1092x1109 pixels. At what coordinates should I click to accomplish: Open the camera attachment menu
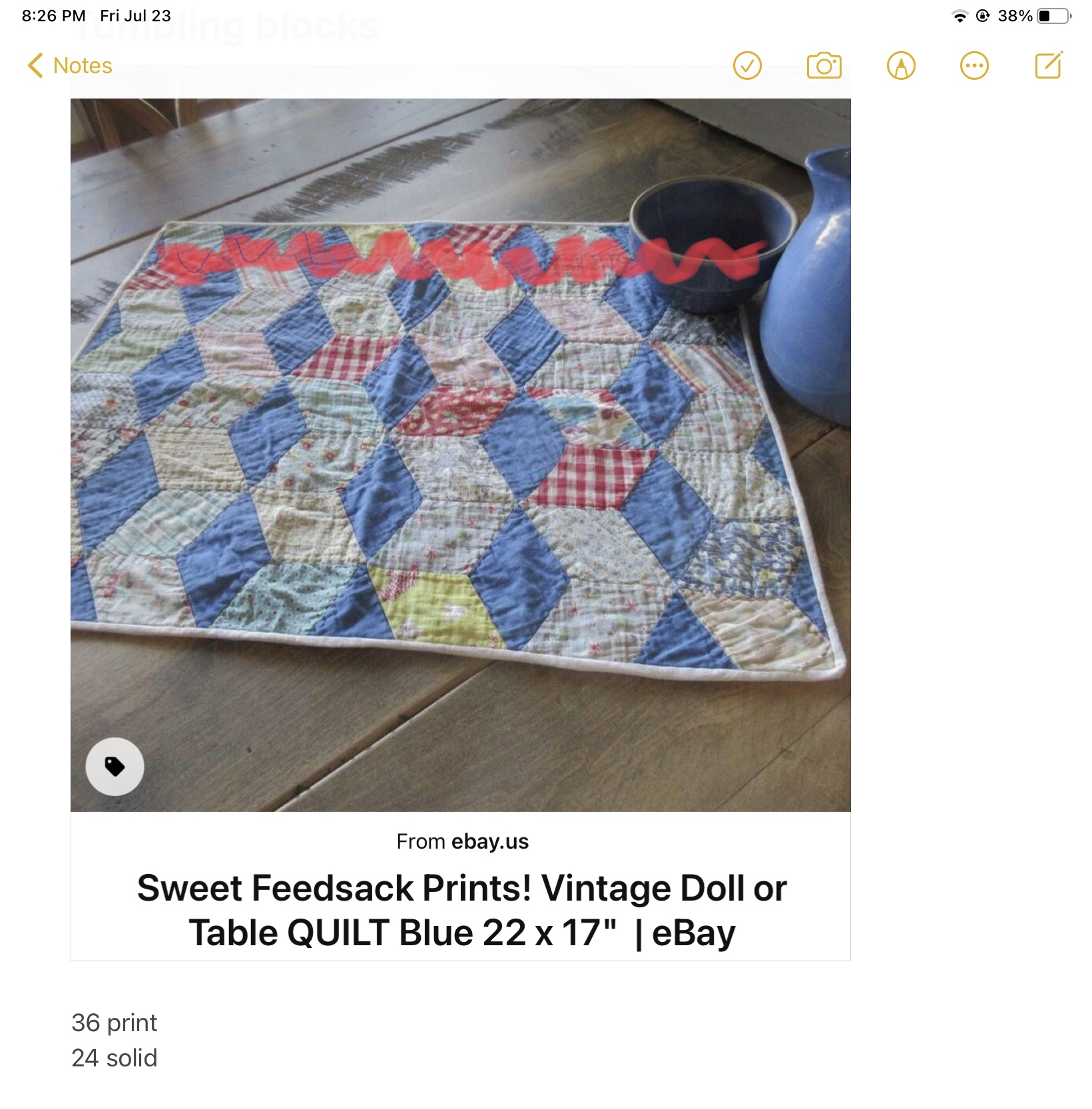click(x=824, y=66)
